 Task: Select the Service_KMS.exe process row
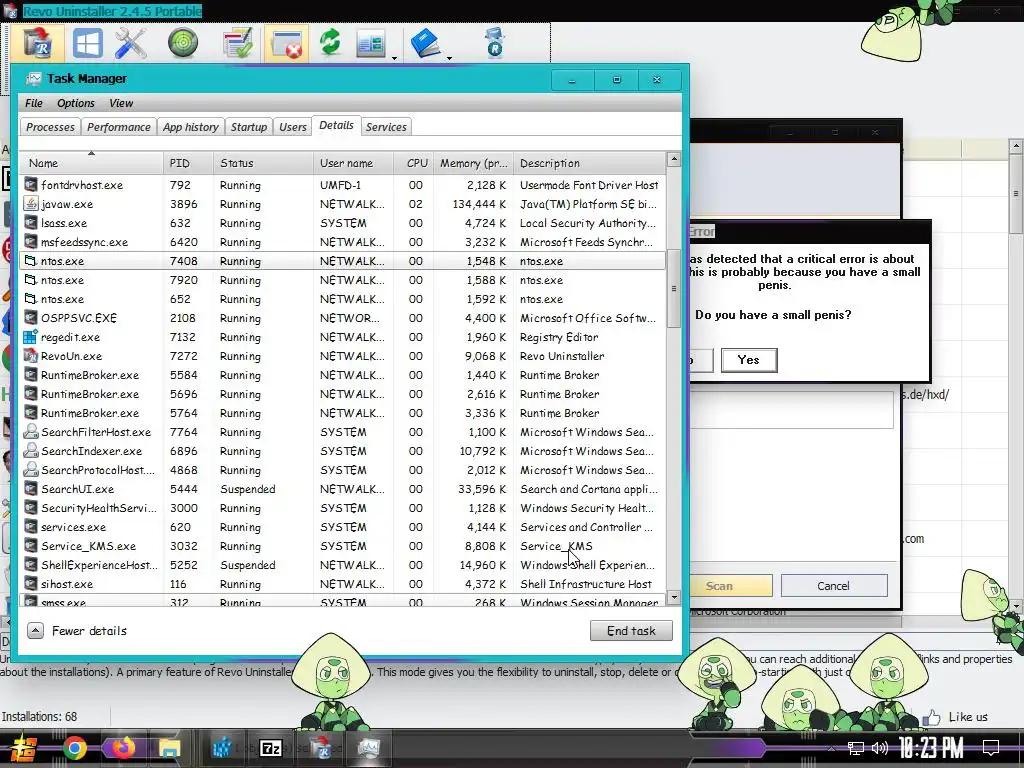343,546
